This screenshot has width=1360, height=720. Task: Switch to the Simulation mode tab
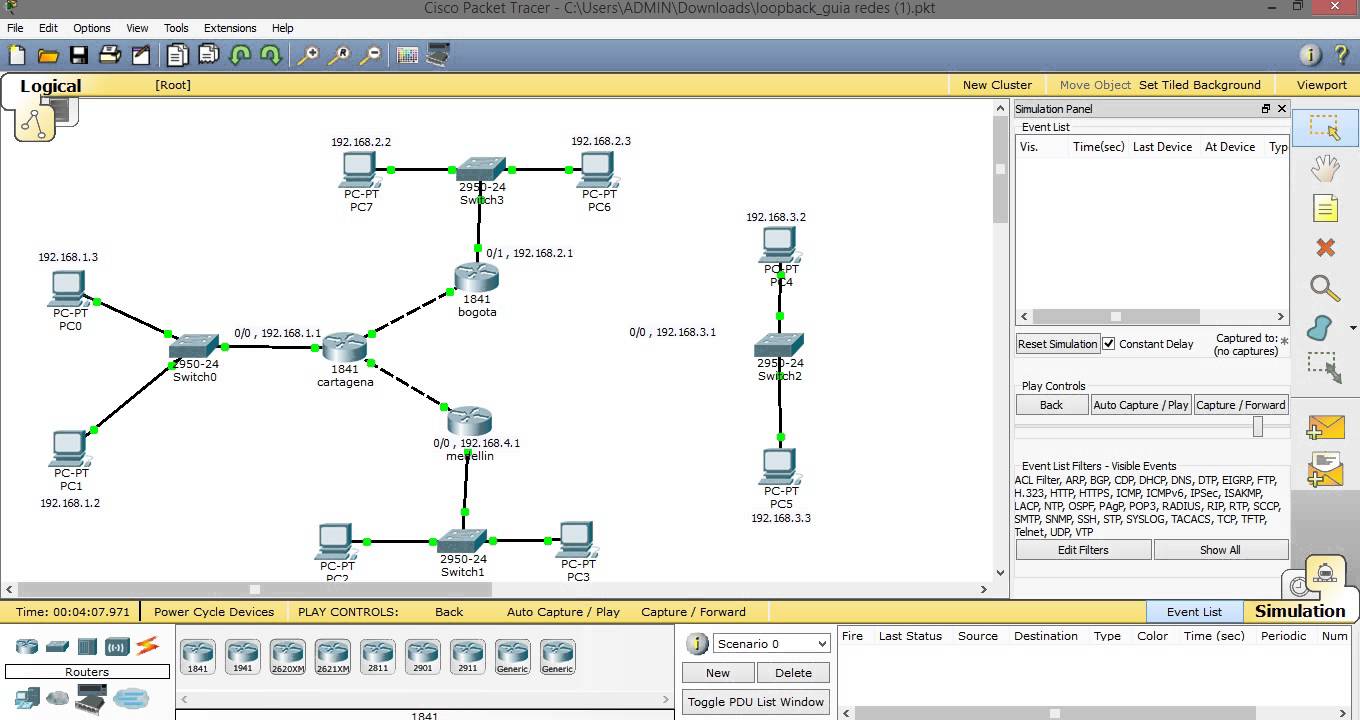tap(1300, 611)
